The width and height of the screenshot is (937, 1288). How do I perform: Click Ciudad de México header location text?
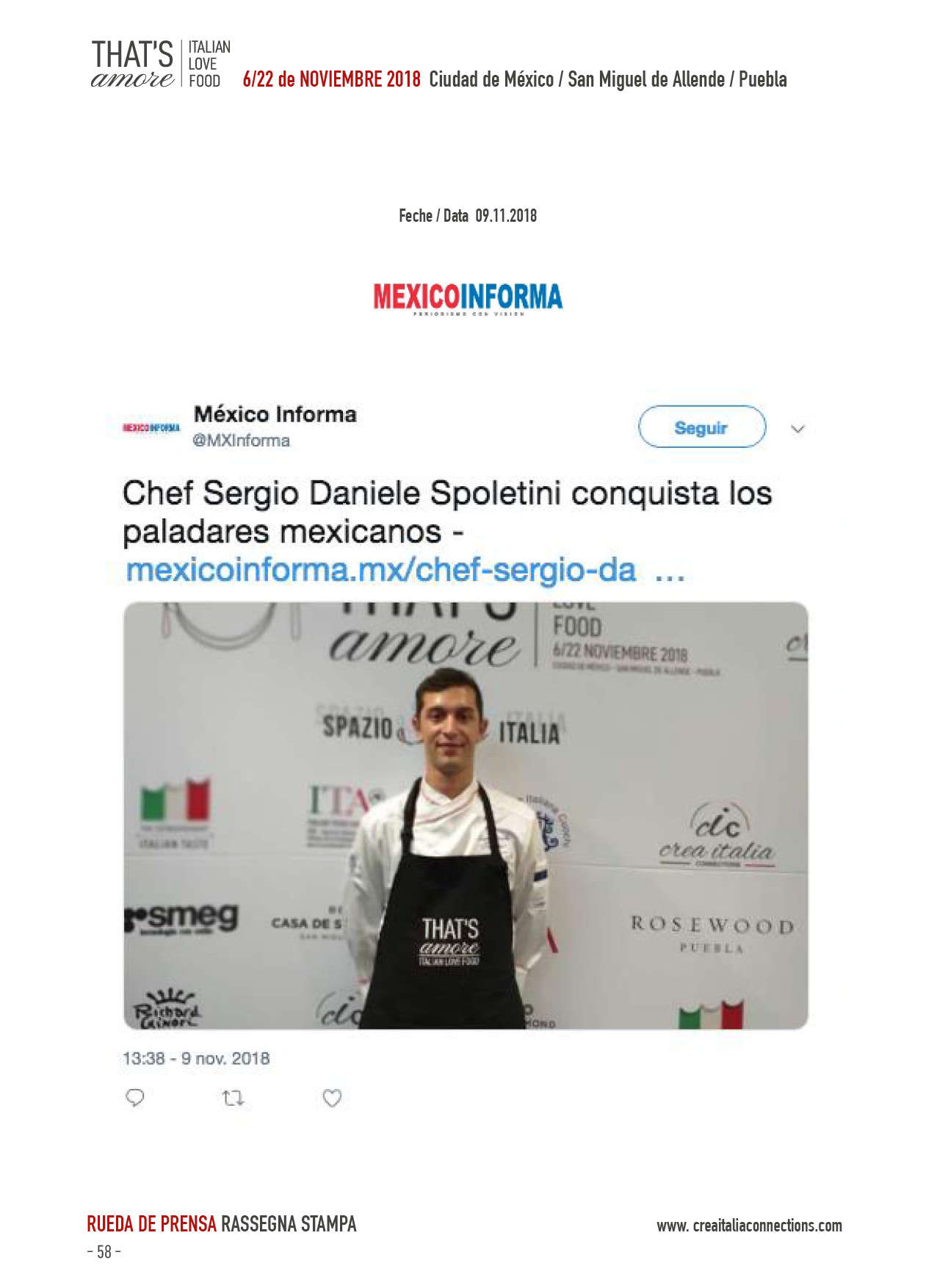click(x=491, y=79)
